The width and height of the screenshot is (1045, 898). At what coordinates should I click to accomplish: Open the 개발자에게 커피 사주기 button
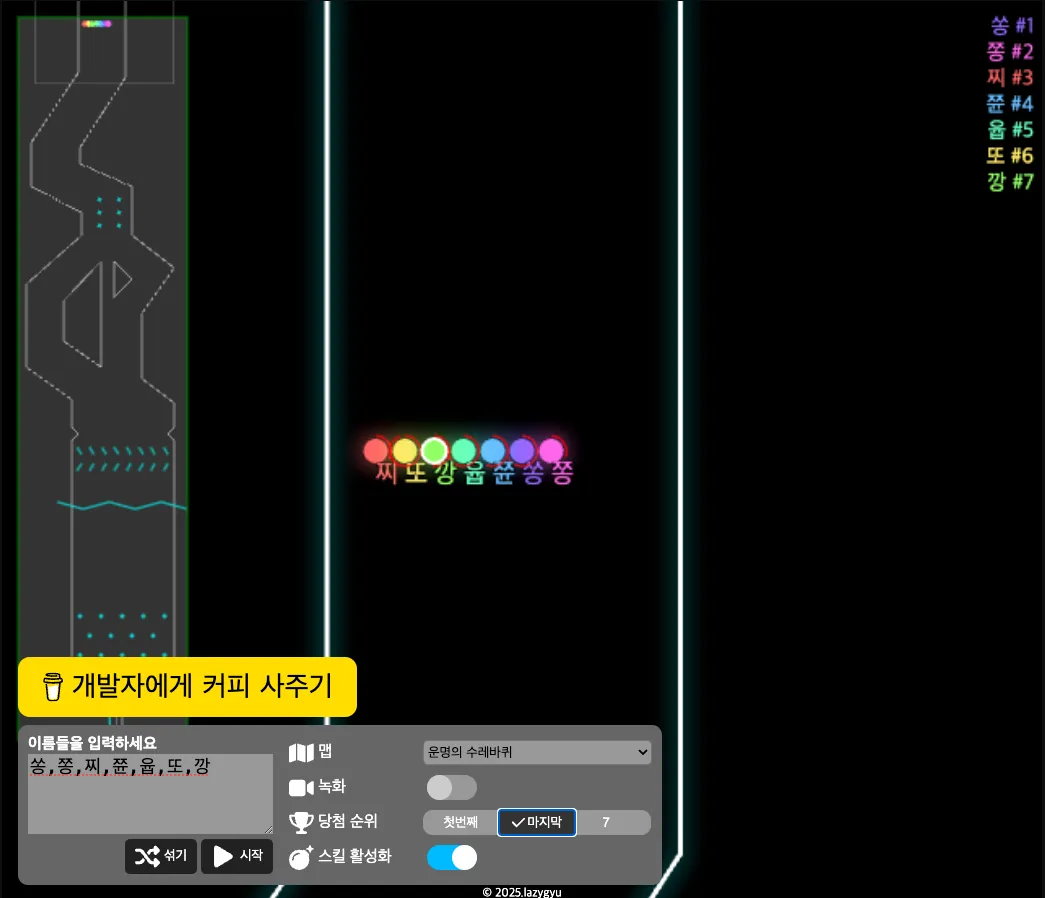[x=187, y=687]
